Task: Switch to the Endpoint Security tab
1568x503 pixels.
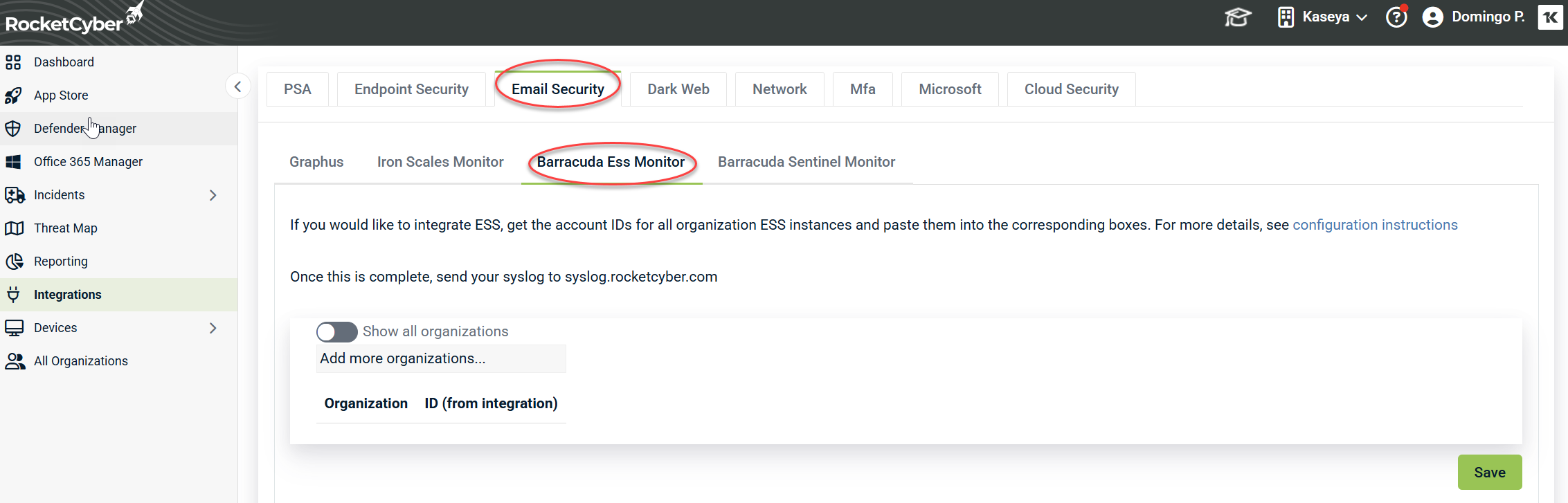Action: tap(411, 89)
